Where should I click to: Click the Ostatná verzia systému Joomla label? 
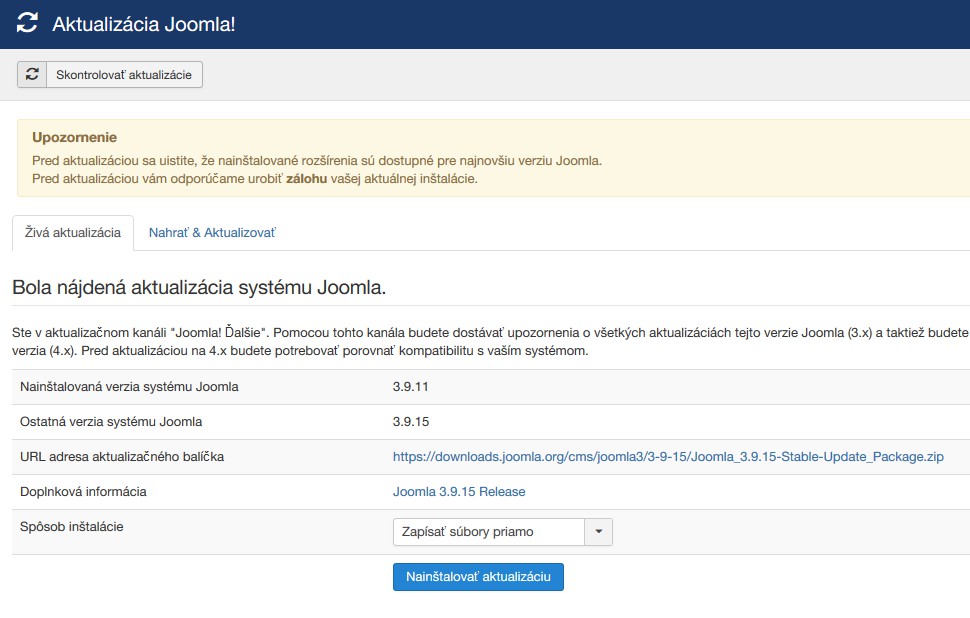pos(111,422)
